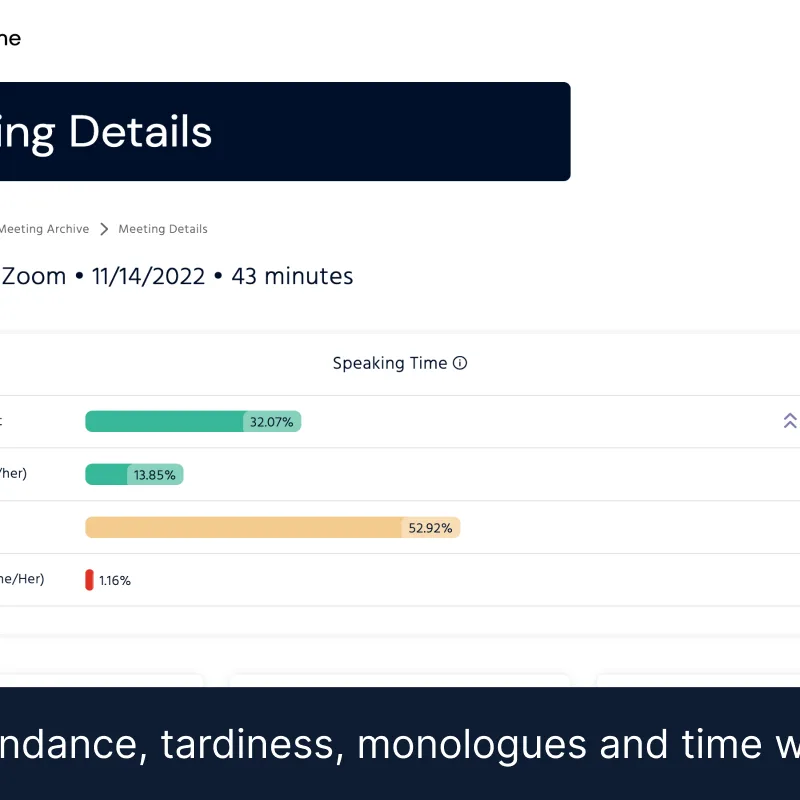Click the breadcrumb chevron separator arrow

[104, 229]
